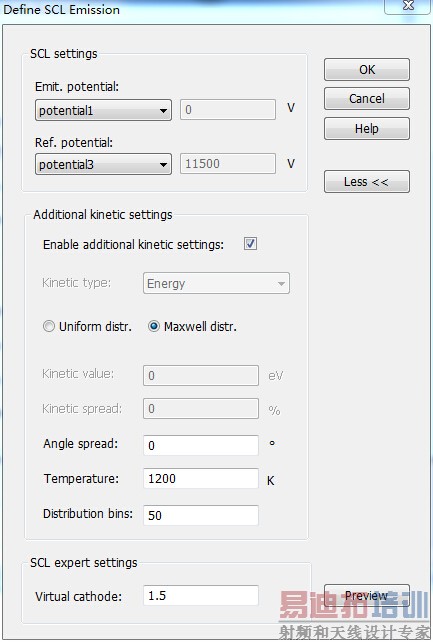Click the Virtual cathode value field
The image size is (433, 642).
point(201,595)
